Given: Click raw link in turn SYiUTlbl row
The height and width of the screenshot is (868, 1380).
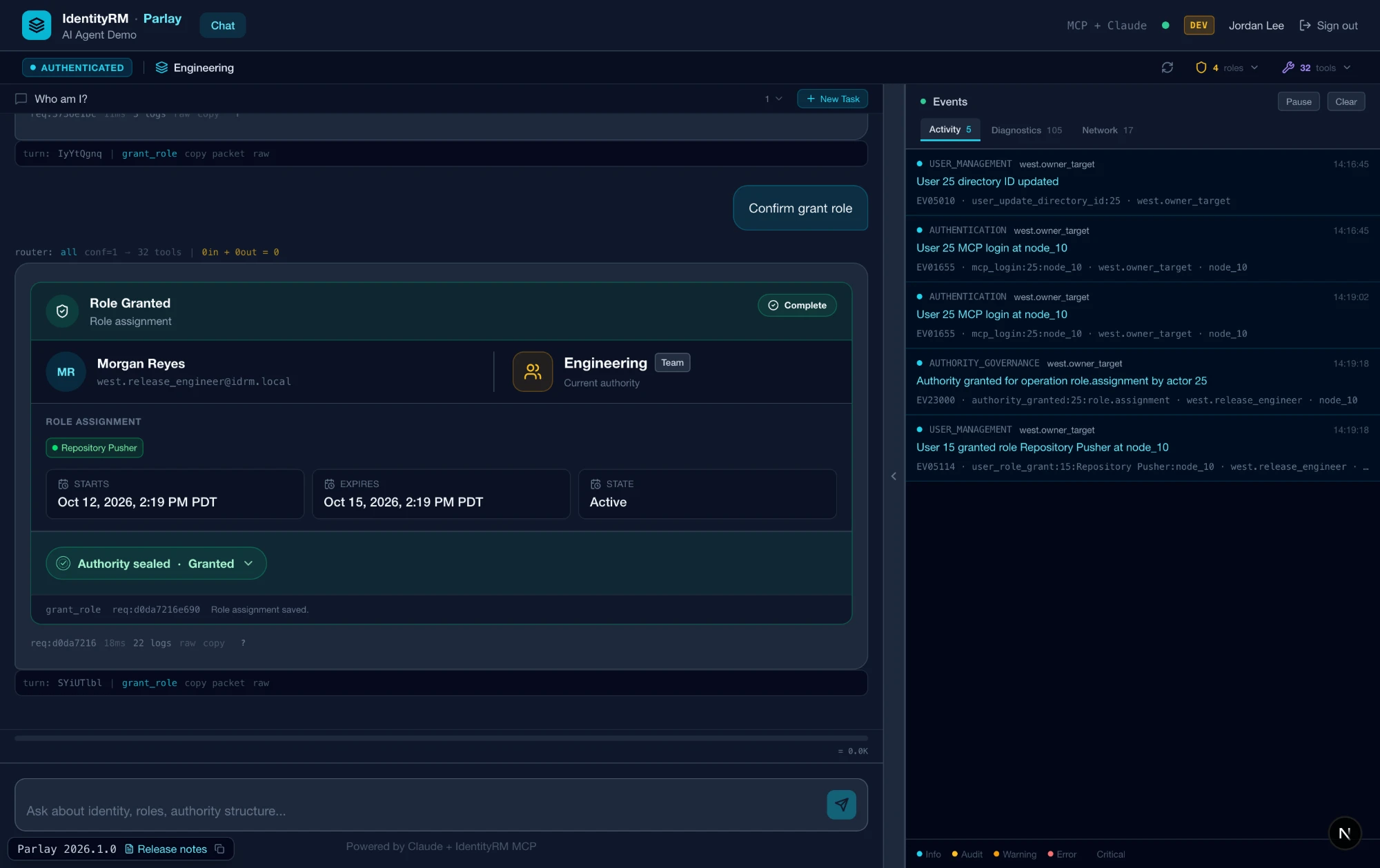Looking at the screenshot, I should coord(261,683).
